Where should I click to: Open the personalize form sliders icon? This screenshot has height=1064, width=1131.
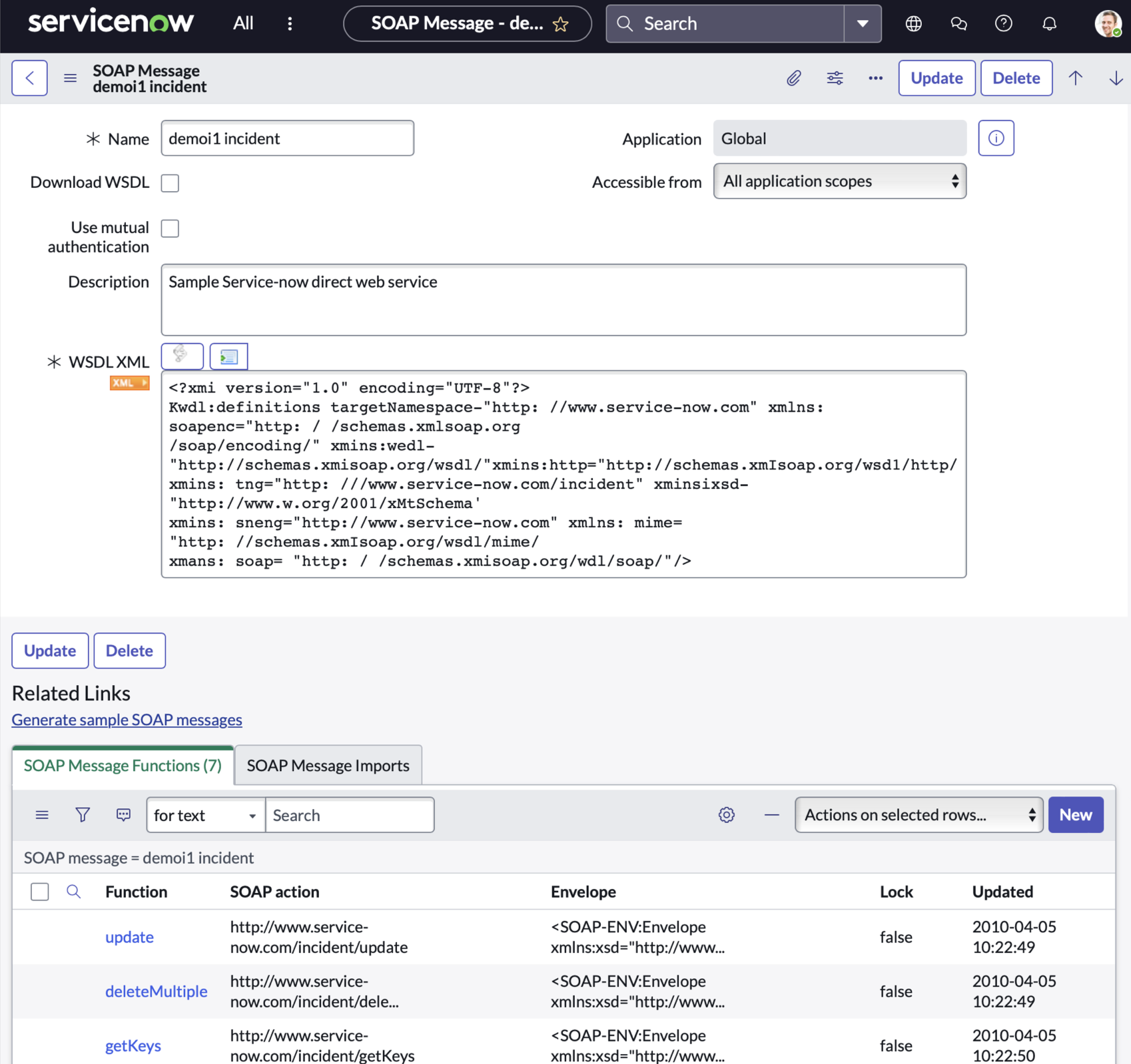coord(835,78)
